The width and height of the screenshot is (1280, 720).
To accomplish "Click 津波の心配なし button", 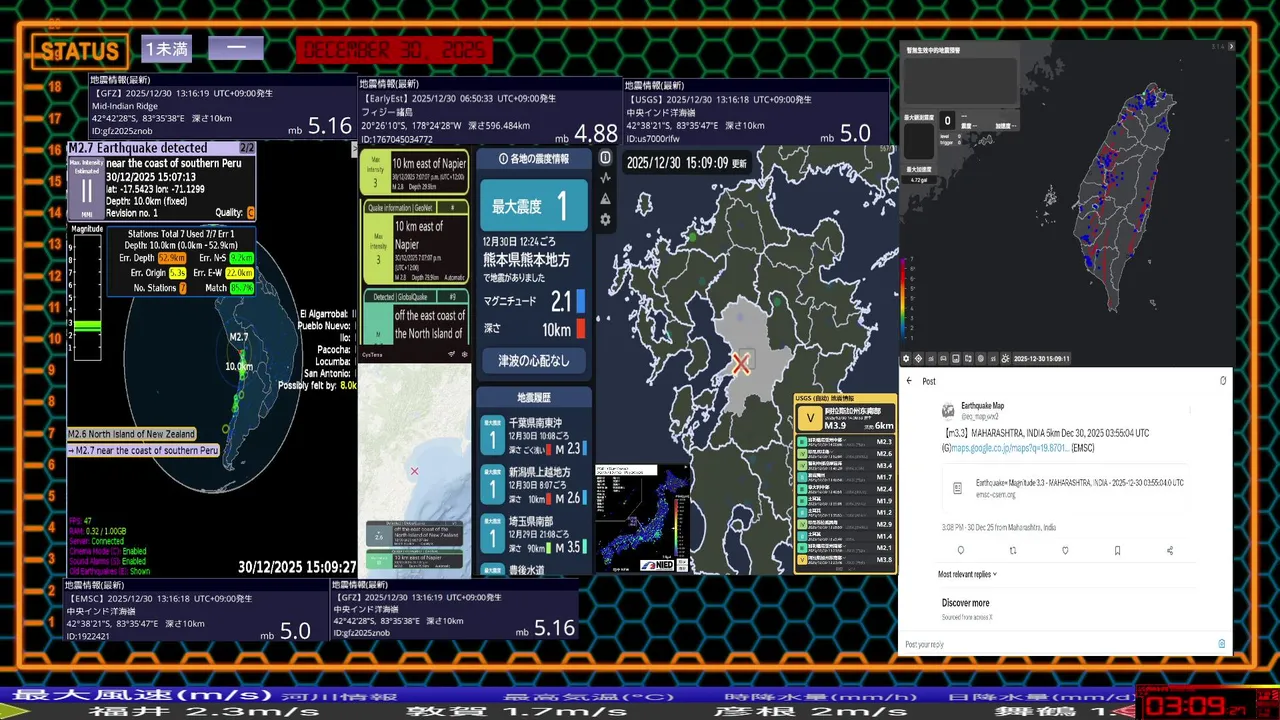I will pyautogui.click(x=534, y=361).
